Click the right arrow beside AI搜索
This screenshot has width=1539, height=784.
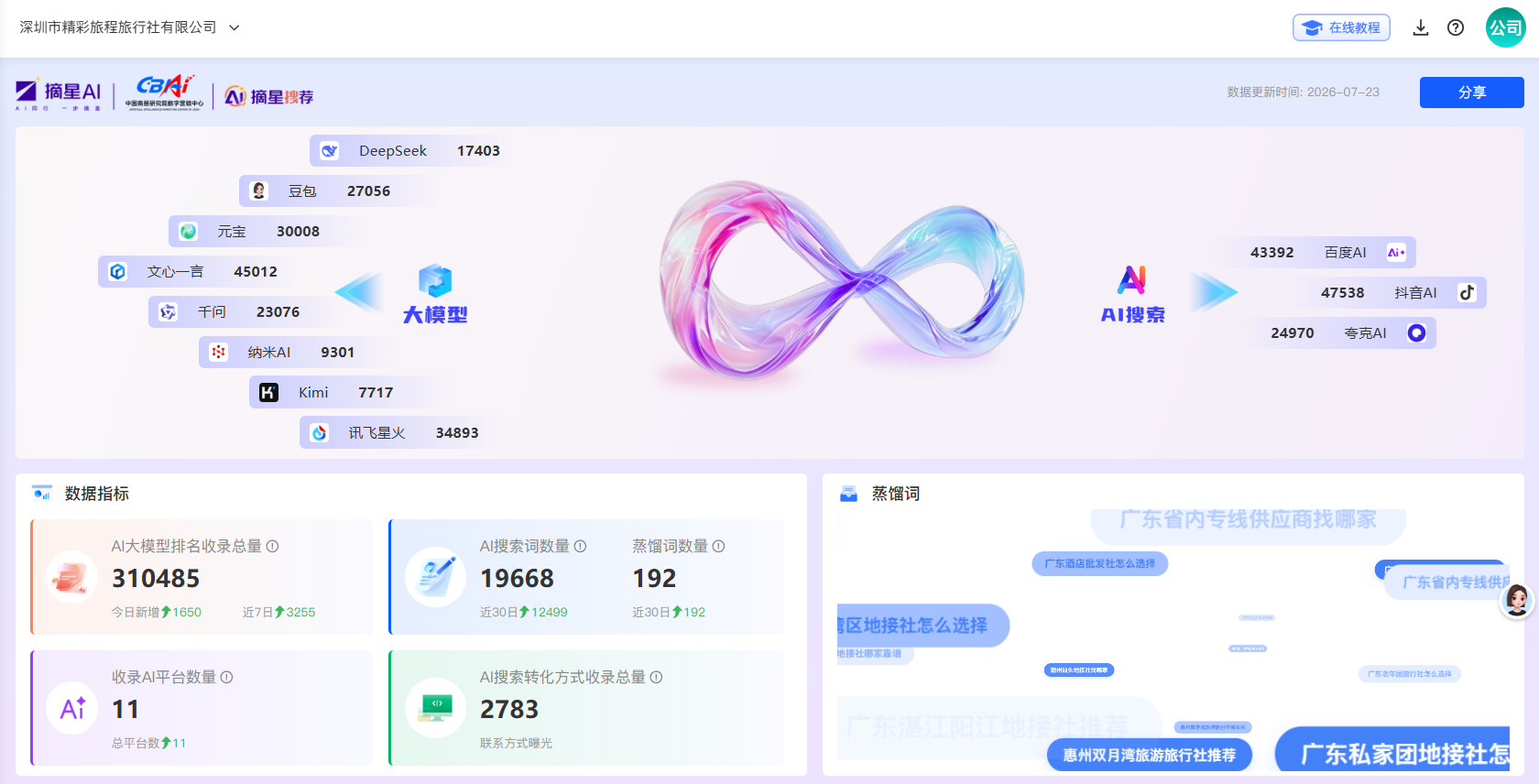coord(1214,292)
